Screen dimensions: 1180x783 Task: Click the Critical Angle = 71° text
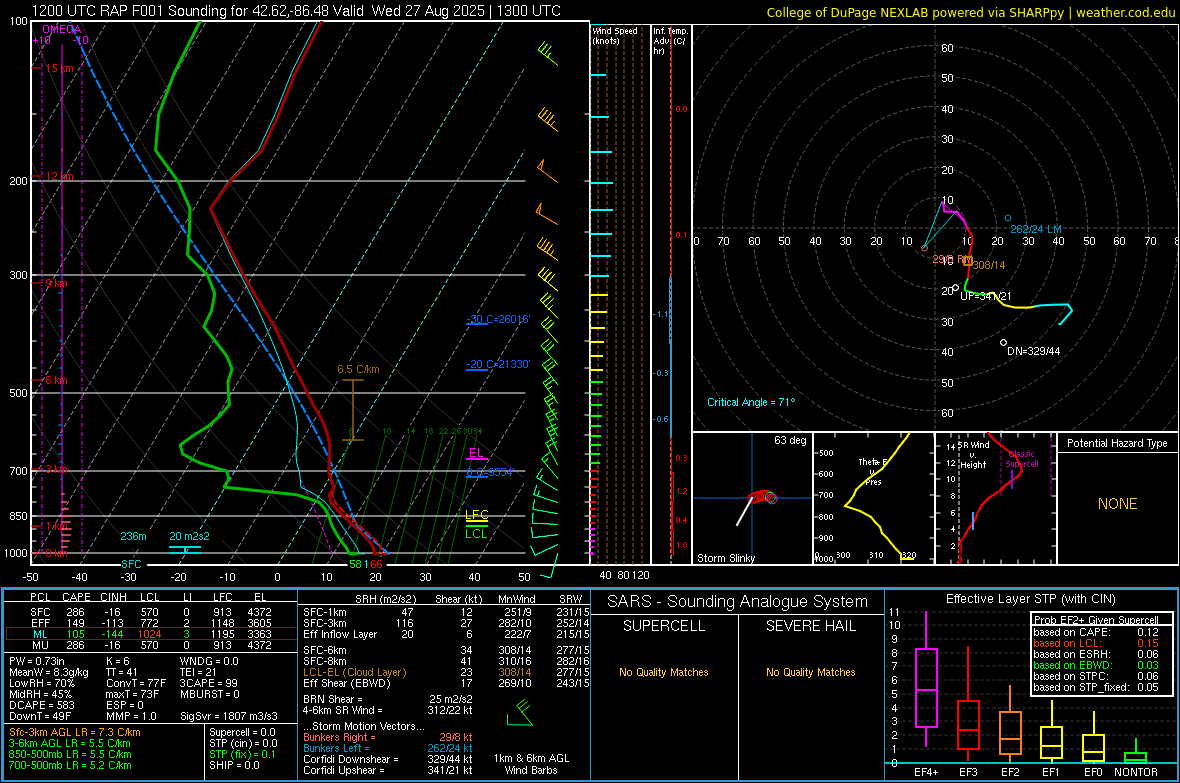coord(751,402)
